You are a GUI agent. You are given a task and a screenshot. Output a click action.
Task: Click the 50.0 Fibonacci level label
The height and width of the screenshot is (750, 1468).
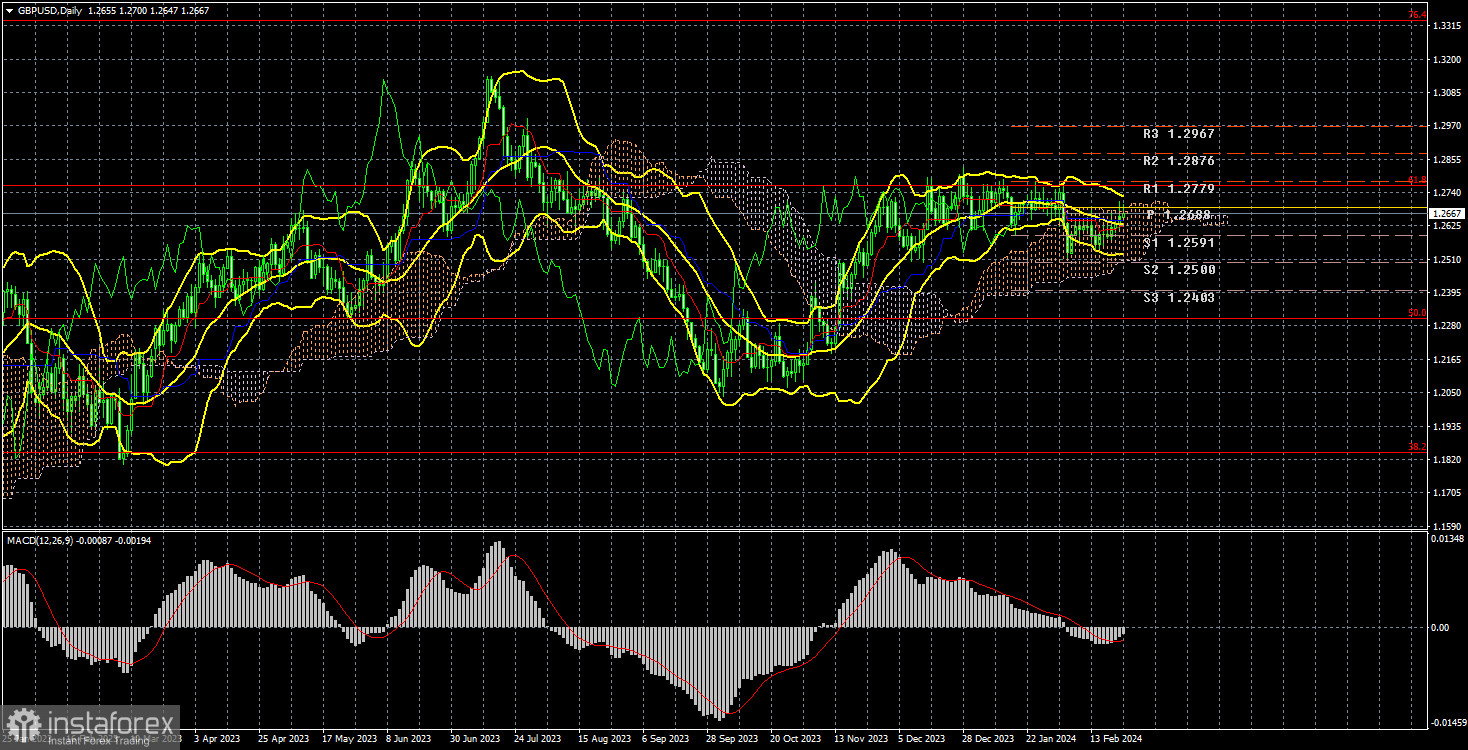click(1417, 313)
